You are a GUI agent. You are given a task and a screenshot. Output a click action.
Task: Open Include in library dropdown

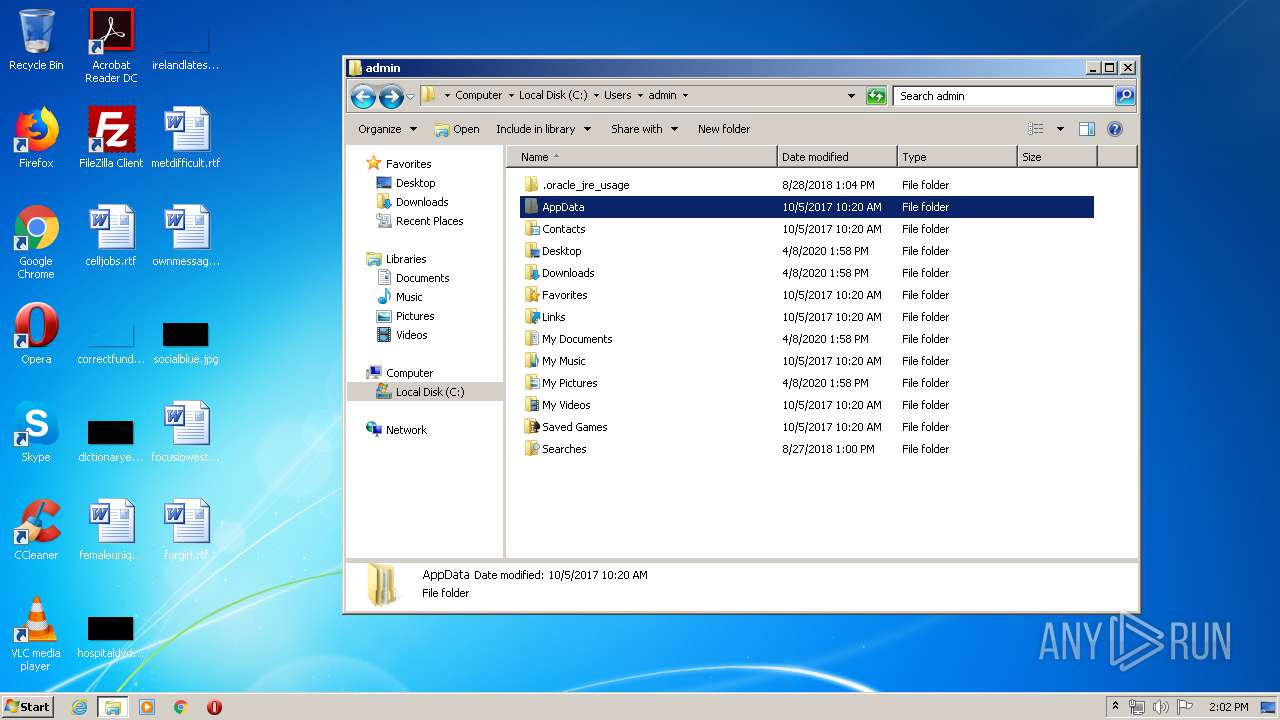543,129
